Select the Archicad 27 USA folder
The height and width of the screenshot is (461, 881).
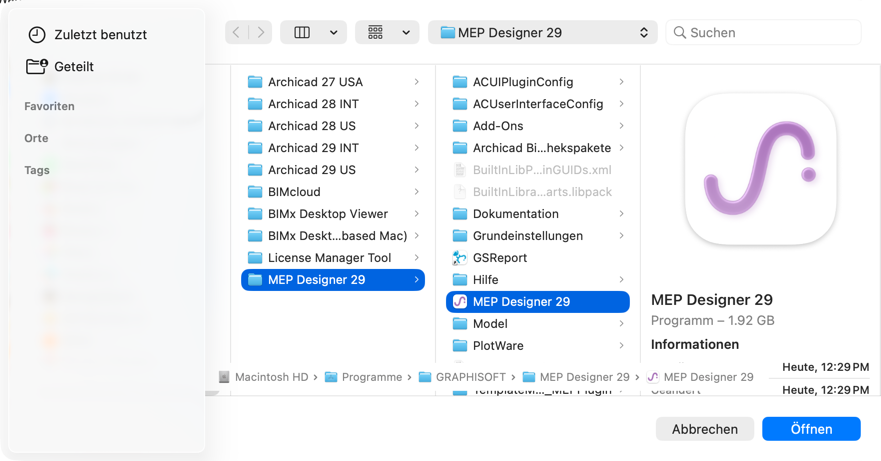(x=333, y=82)
